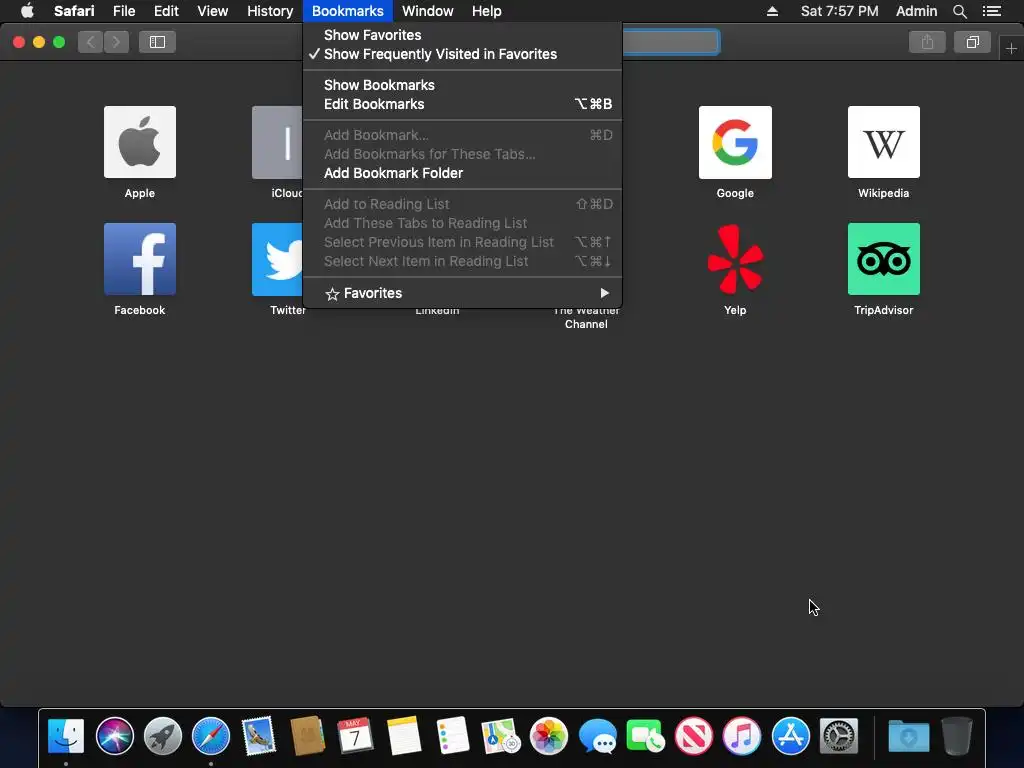Open the Window menu
The width and height of the screenshot is (1024, 768).
pyautogui.click(x=428, y=11)
